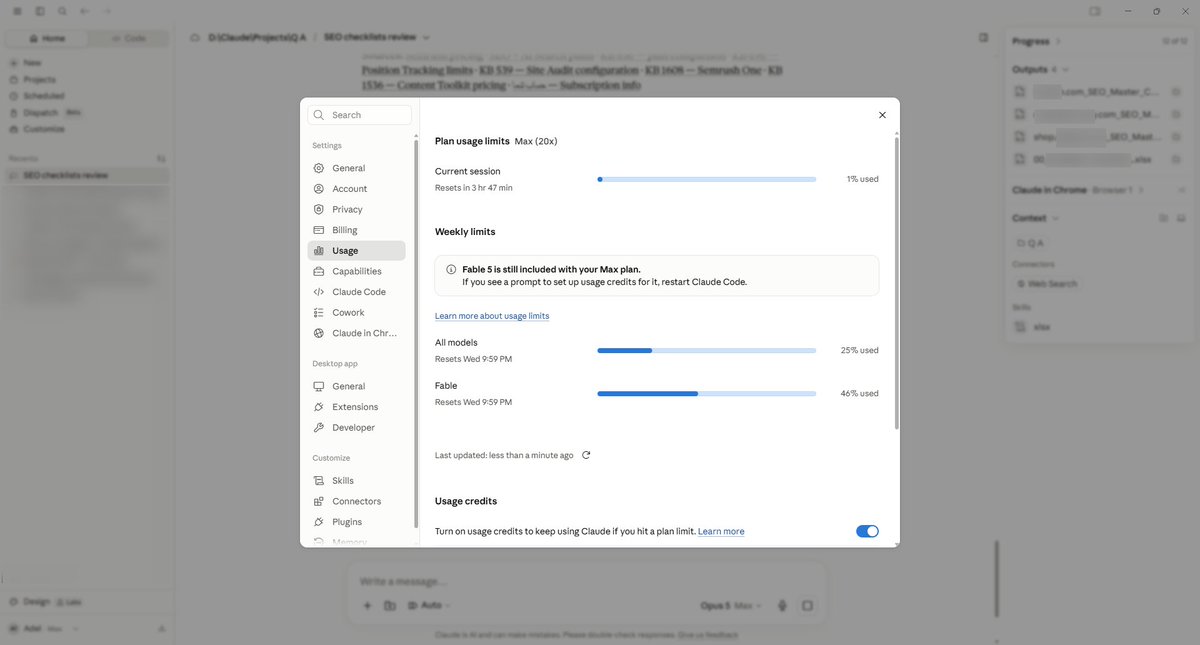Click the Resets in 3 hr 47 min text
The height and width of the screenshot is (645, 1200).
pyautogui.click(x=474, y=188)
